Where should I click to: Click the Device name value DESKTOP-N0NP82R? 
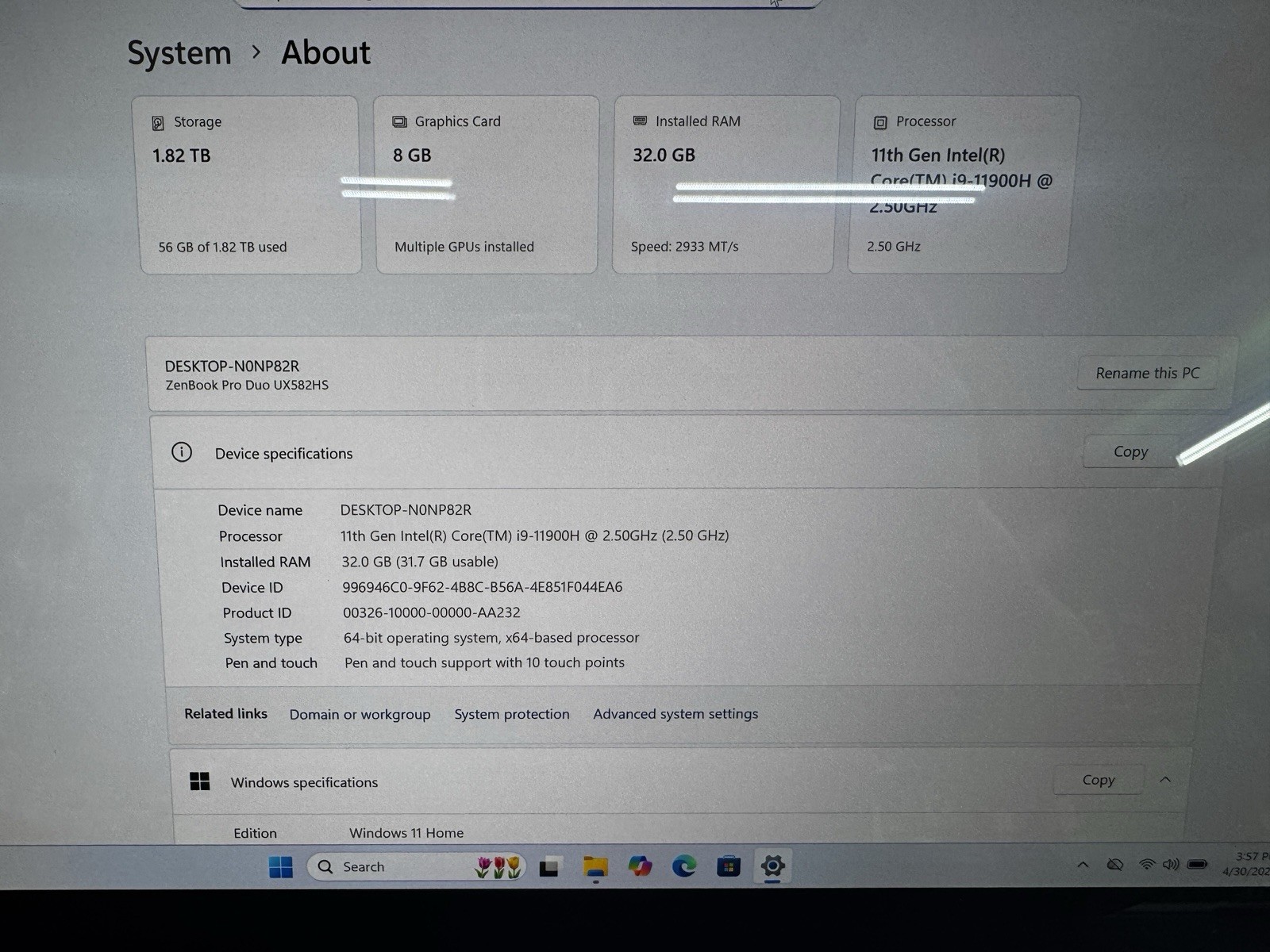point(406,510)
